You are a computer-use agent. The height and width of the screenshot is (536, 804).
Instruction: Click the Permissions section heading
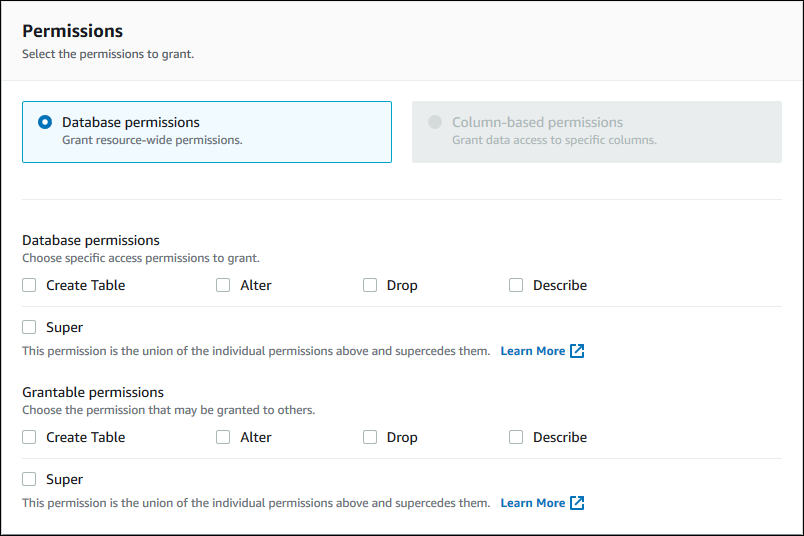tap(73, 31)
